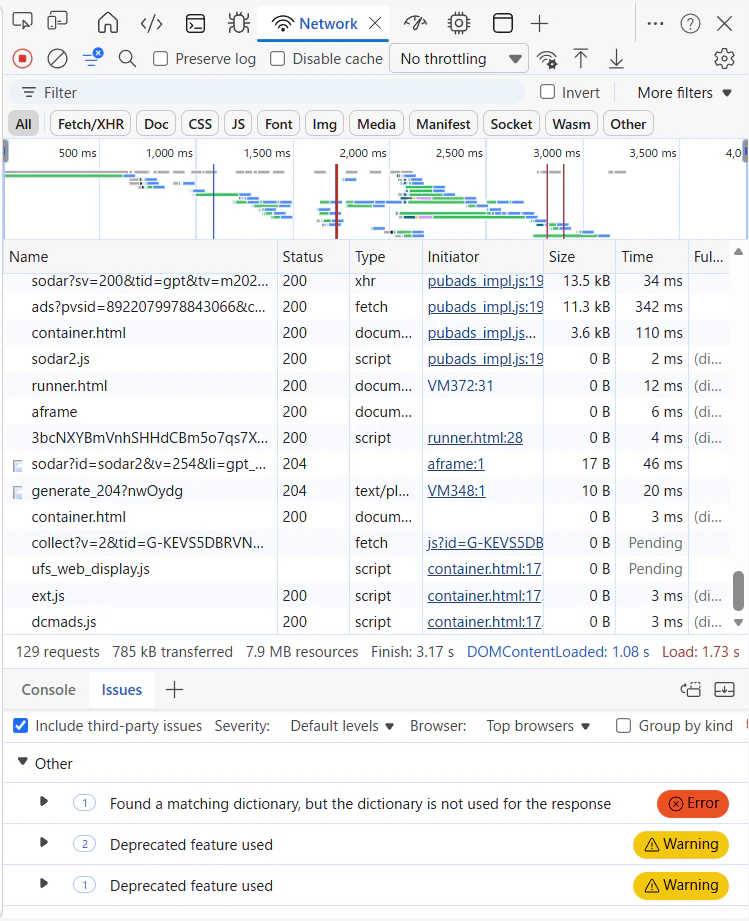Select the JS filter chip
Screen dimensions: 749x921
coord(238,124)
